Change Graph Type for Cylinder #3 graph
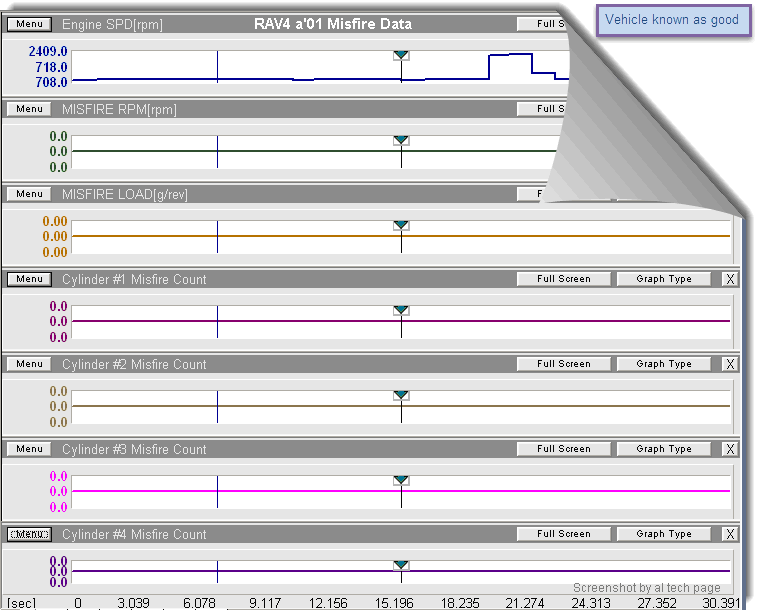The width and height of the screenshot is (758, 610). 664,449
